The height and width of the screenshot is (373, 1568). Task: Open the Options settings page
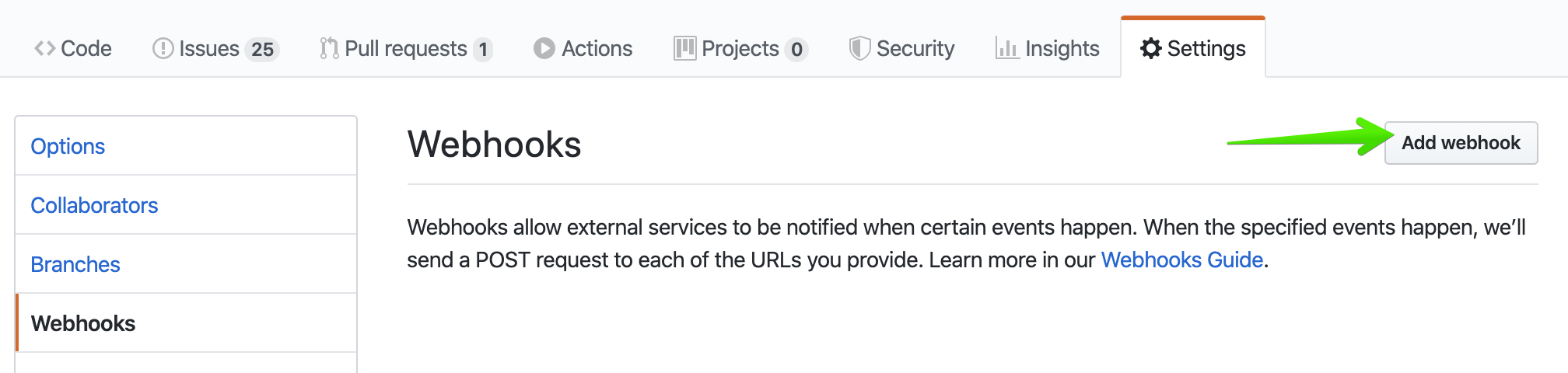coord(68,146)
